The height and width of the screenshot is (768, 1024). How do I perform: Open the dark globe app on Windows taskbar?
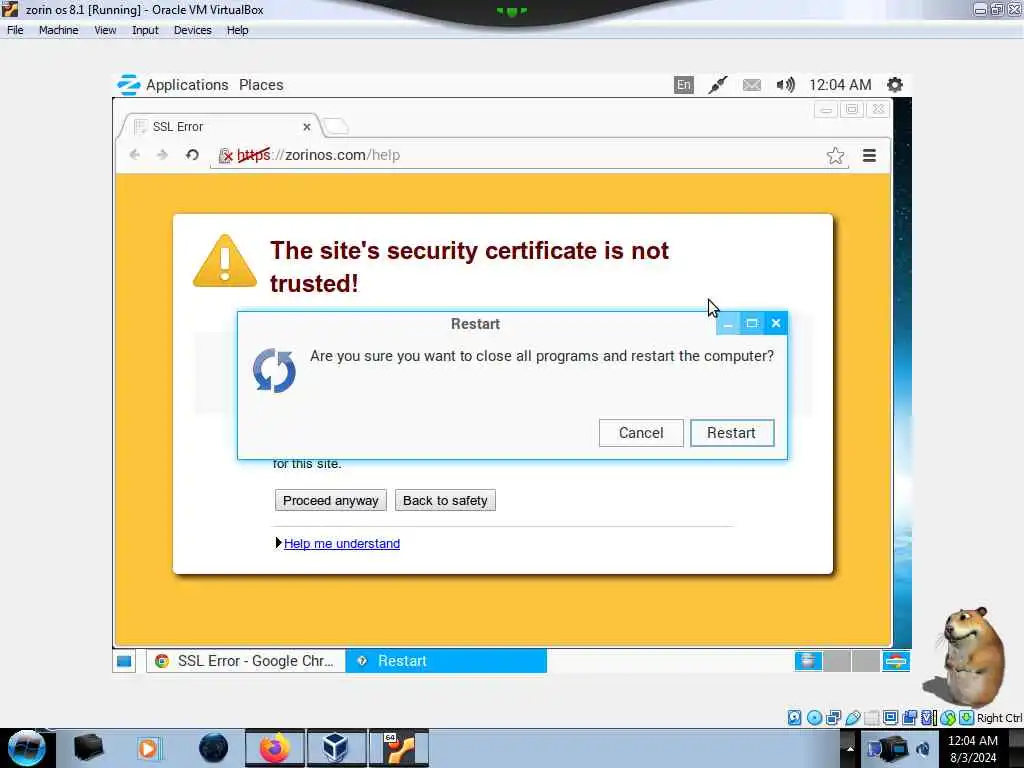[x=214, y=748]
